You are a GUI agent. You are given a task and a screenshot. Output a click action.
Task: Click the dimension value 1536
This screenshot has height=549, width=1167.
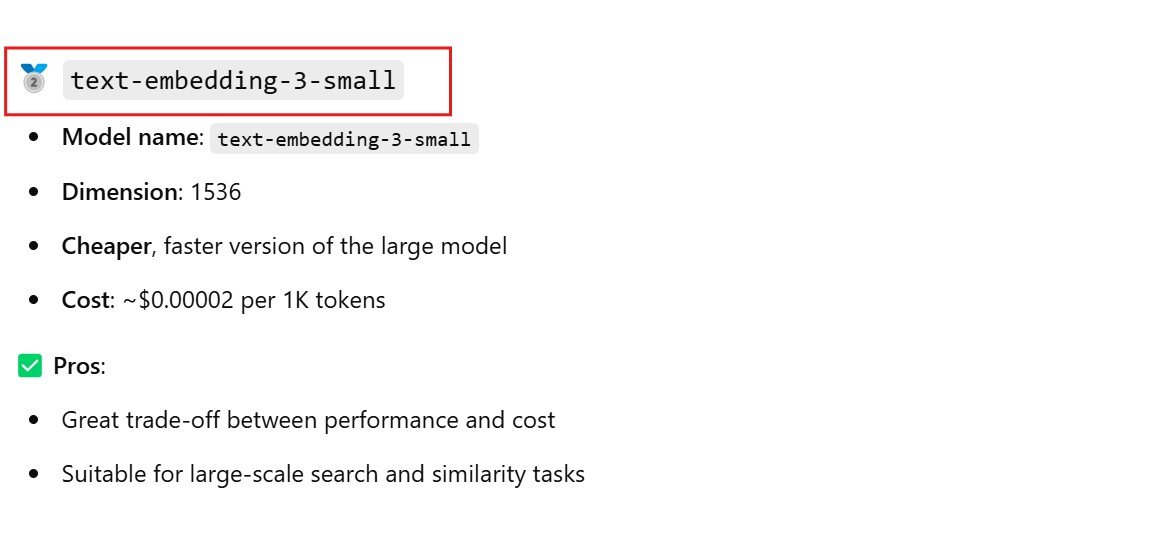(216, 192)
